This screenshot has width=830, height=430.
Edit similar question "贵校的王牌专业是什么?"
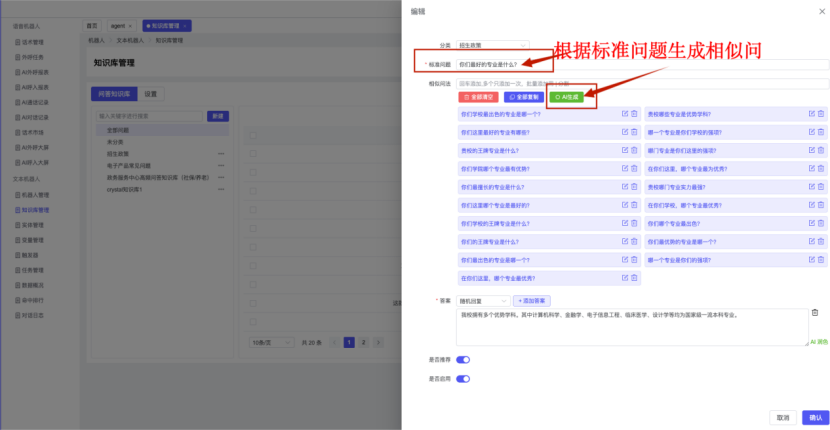pyautogui.click(x=624, y=150)
